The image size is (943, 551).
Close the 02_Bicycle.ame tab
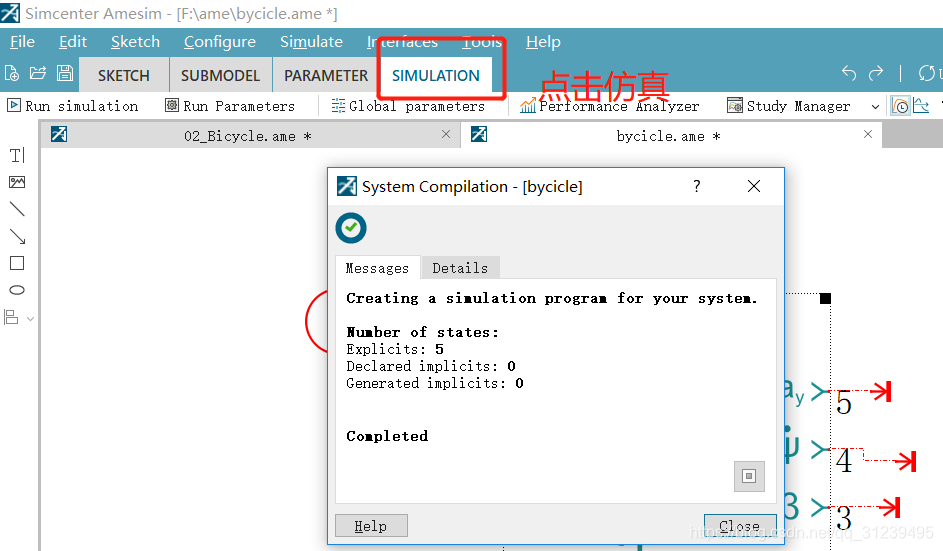point(446,134)
